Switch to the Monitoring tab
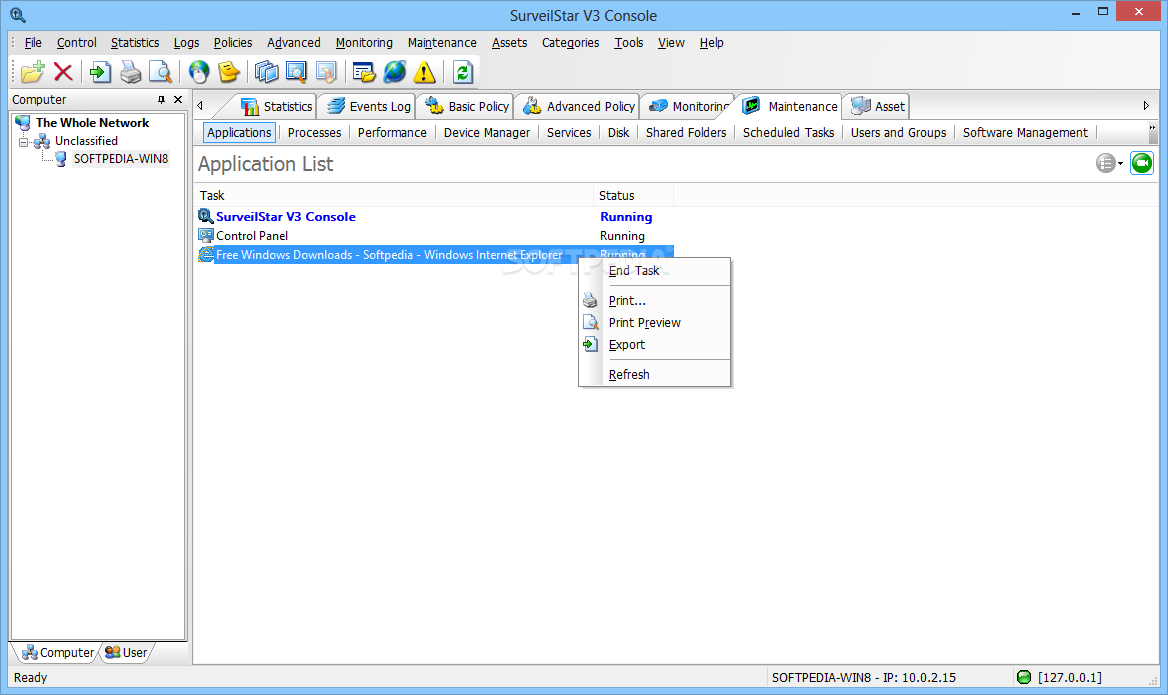This screenshot has width=1168, height=695. (x=689, y=107)
